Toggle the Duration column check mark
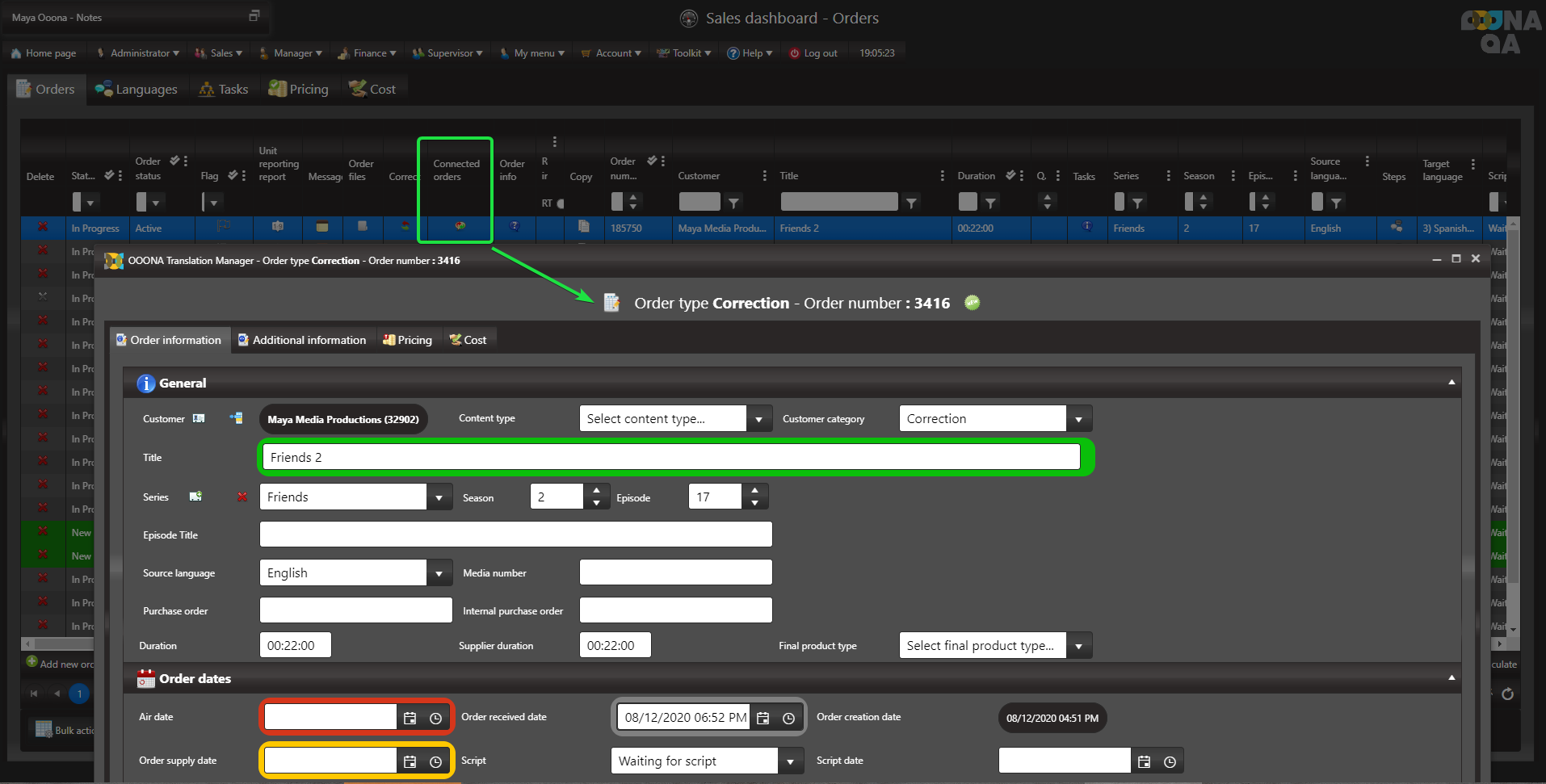The width and height of the screenshot is (1546, 784). (x=1010, y=175)
